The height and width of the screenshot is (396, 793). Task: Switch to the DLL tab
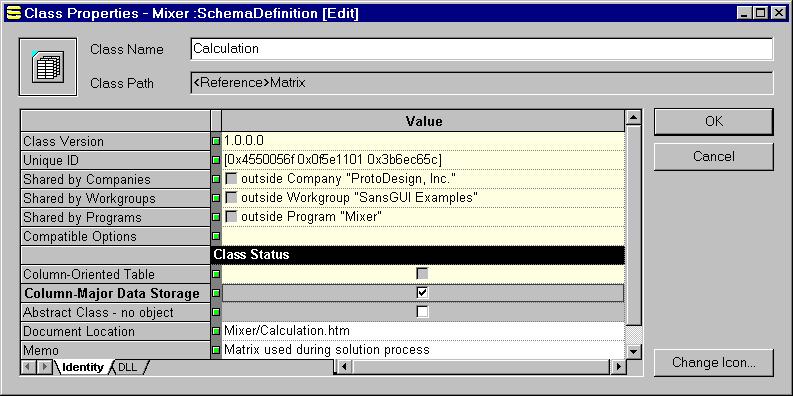click(128, 367)
